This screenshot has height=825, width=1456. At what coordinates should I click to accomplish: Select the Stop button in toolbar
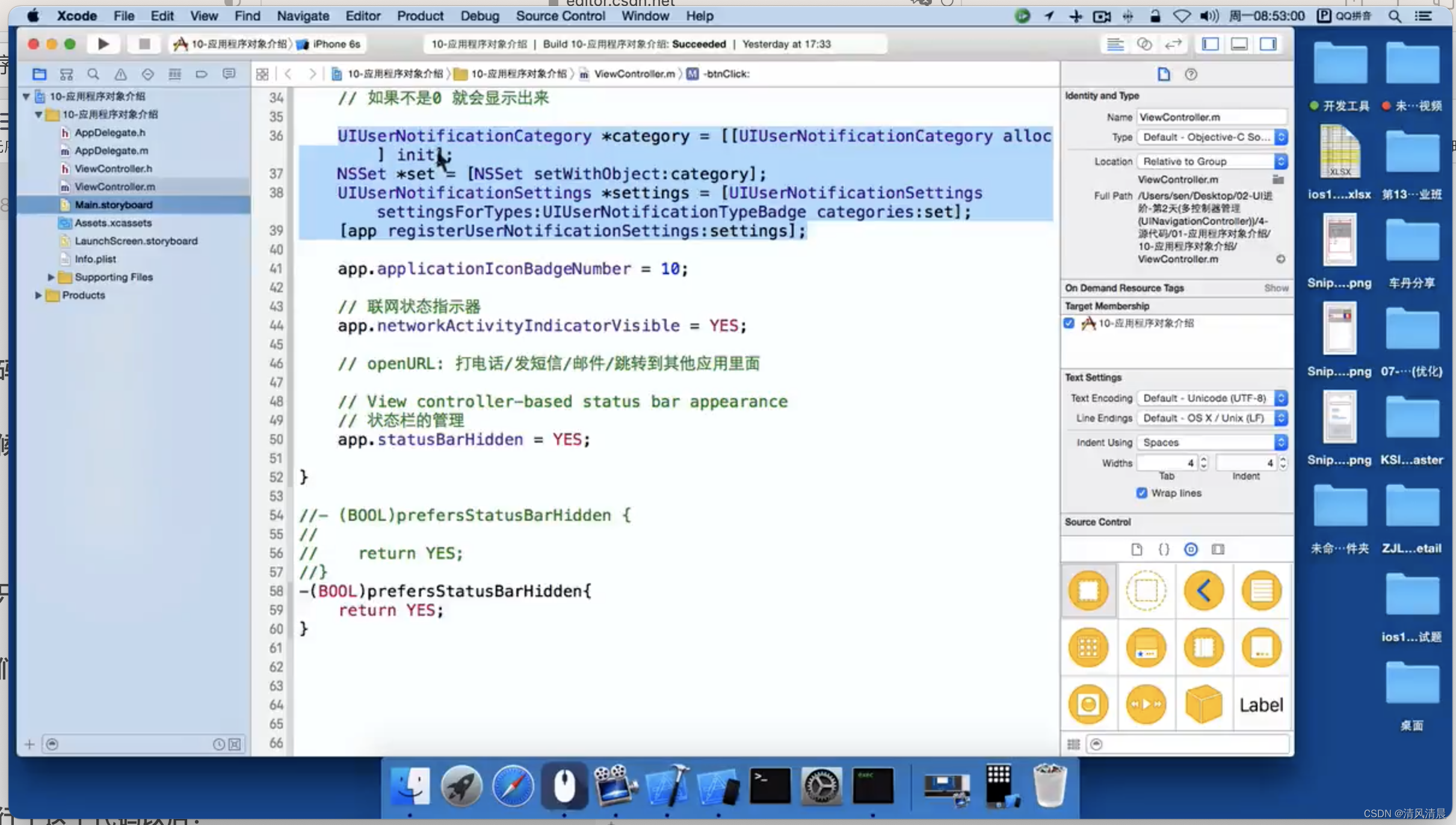coord(143,43)
